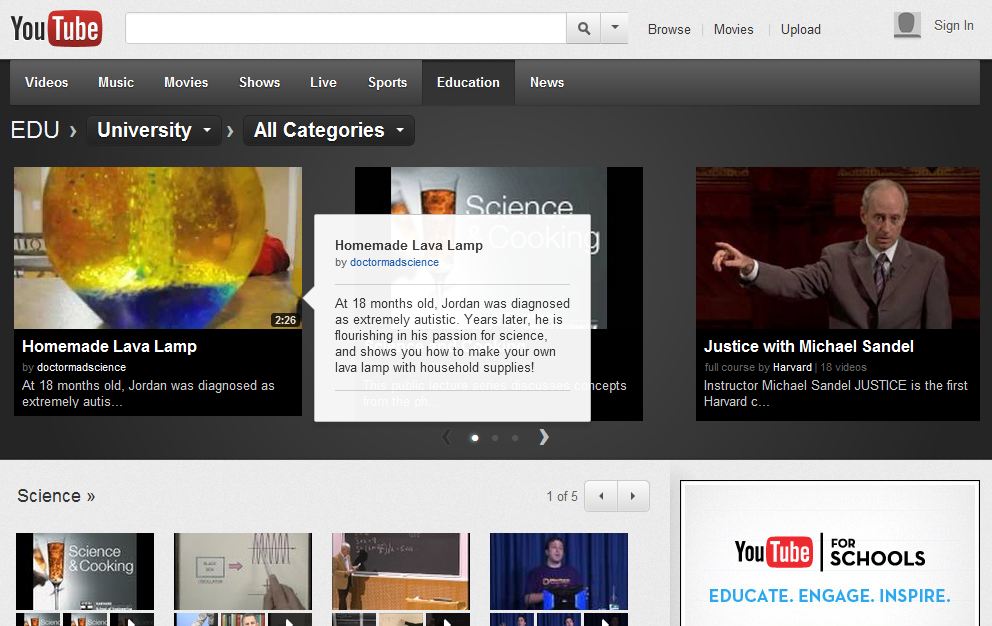Open the Homemade Lava Lamp video thumbnail

(x=158, y=247)
